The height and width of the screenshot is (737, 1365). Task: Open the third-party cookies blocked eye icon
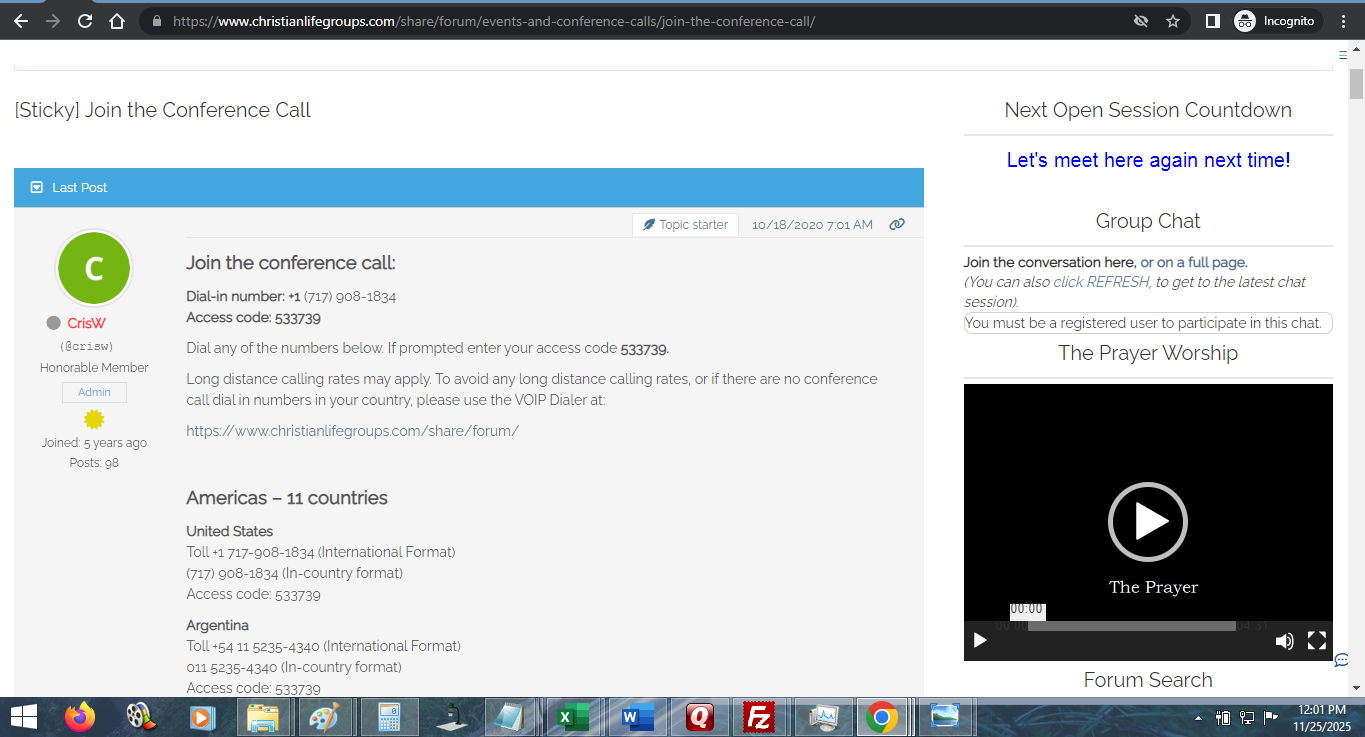click(x=1141, y=21)
